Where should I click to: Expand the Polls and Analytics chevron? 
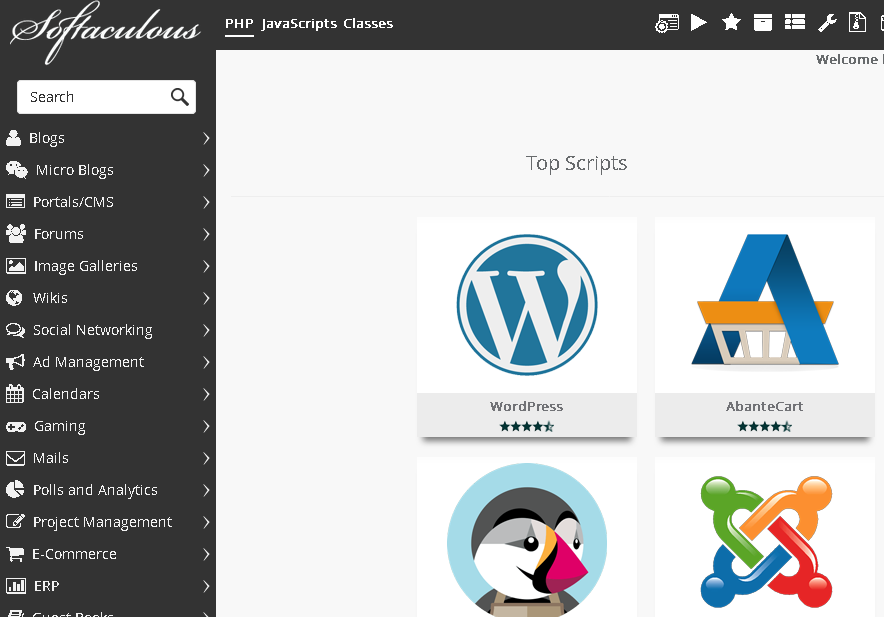pos(206,490)
